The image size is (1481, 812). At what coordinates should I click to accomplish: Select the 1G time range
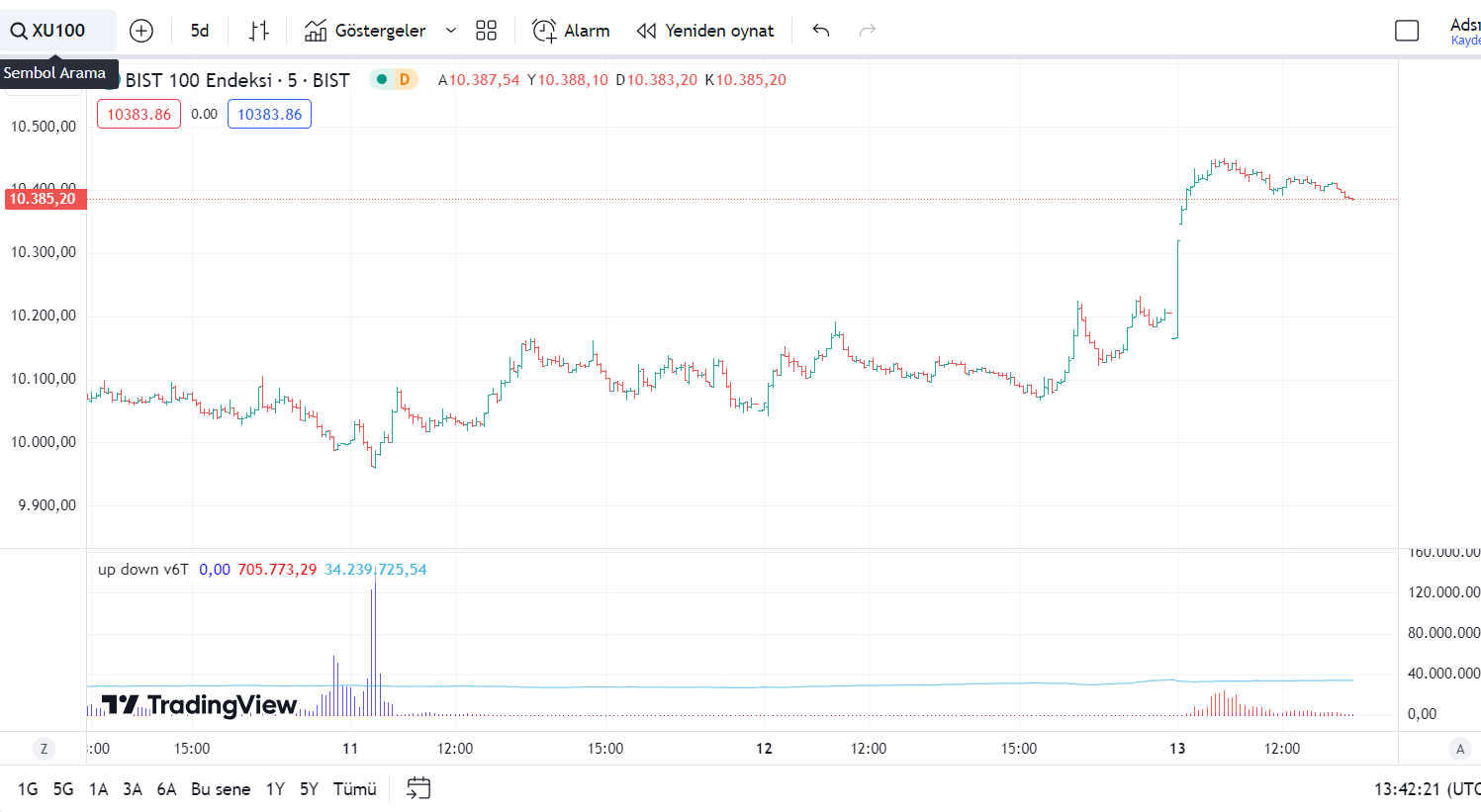28,789
